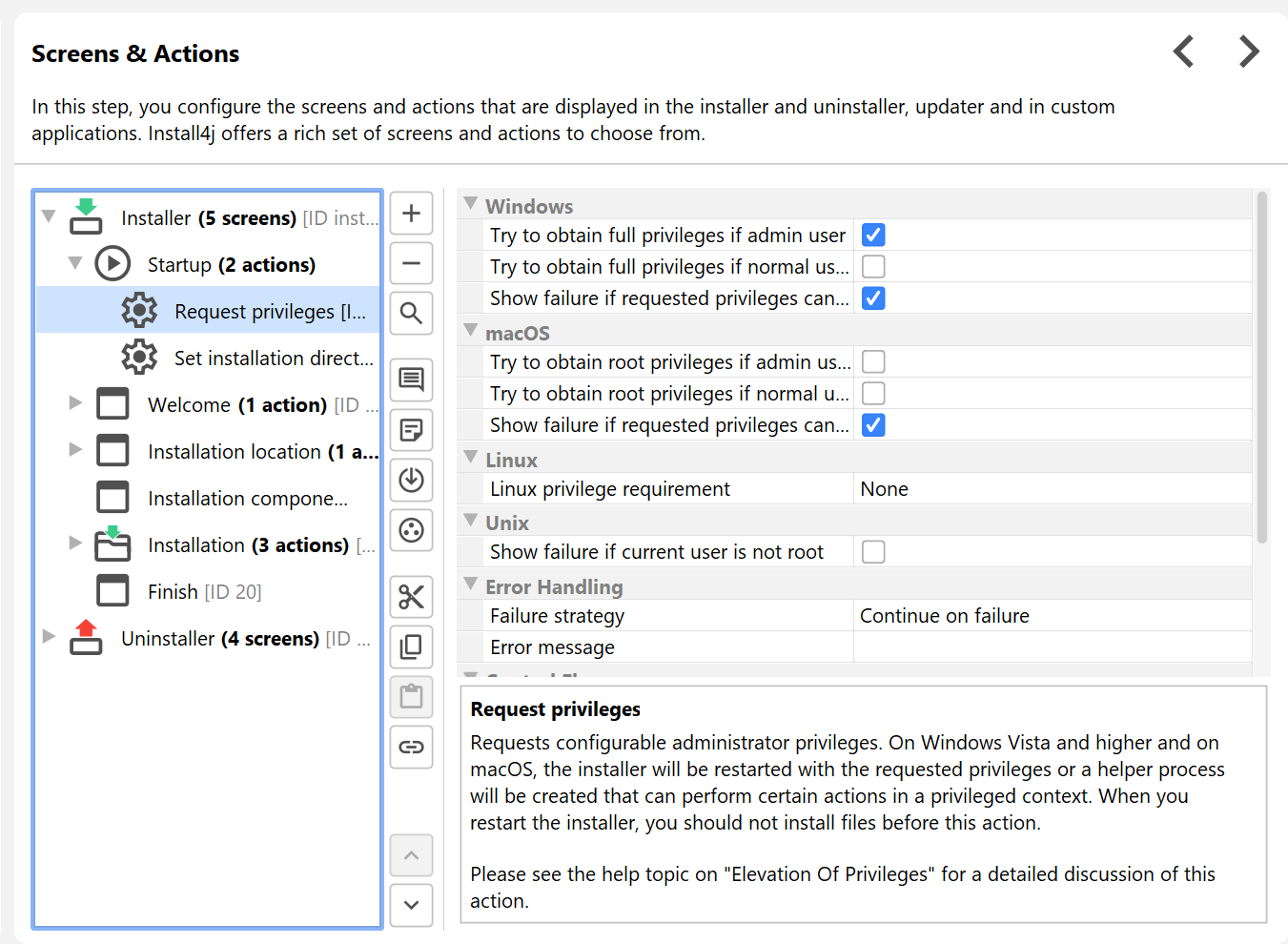Enable macOS root privileges if admin user
1288x944 pixels.
click(x=873, y=362)
